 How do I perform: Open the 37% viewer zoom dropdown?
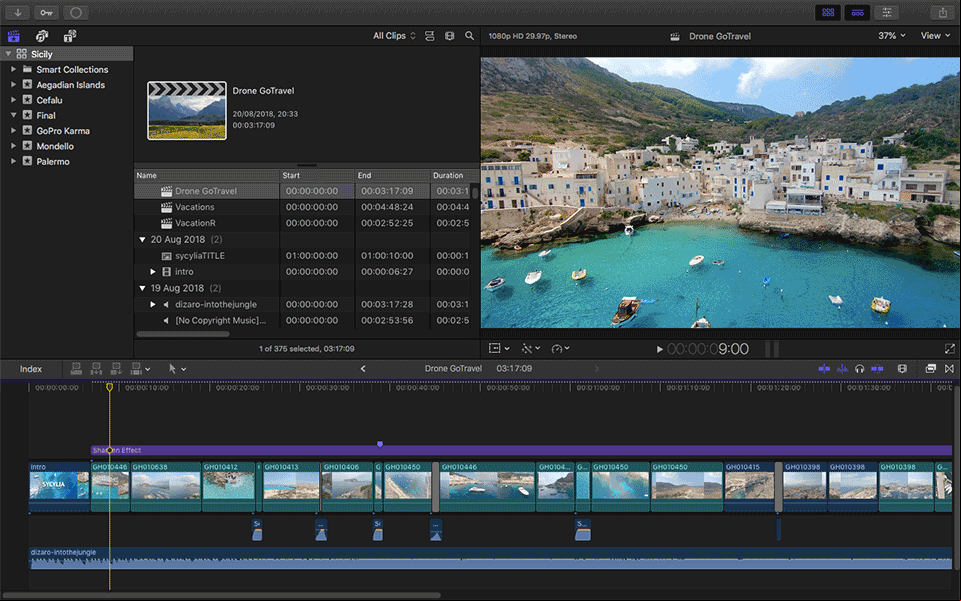click(891, 36)
